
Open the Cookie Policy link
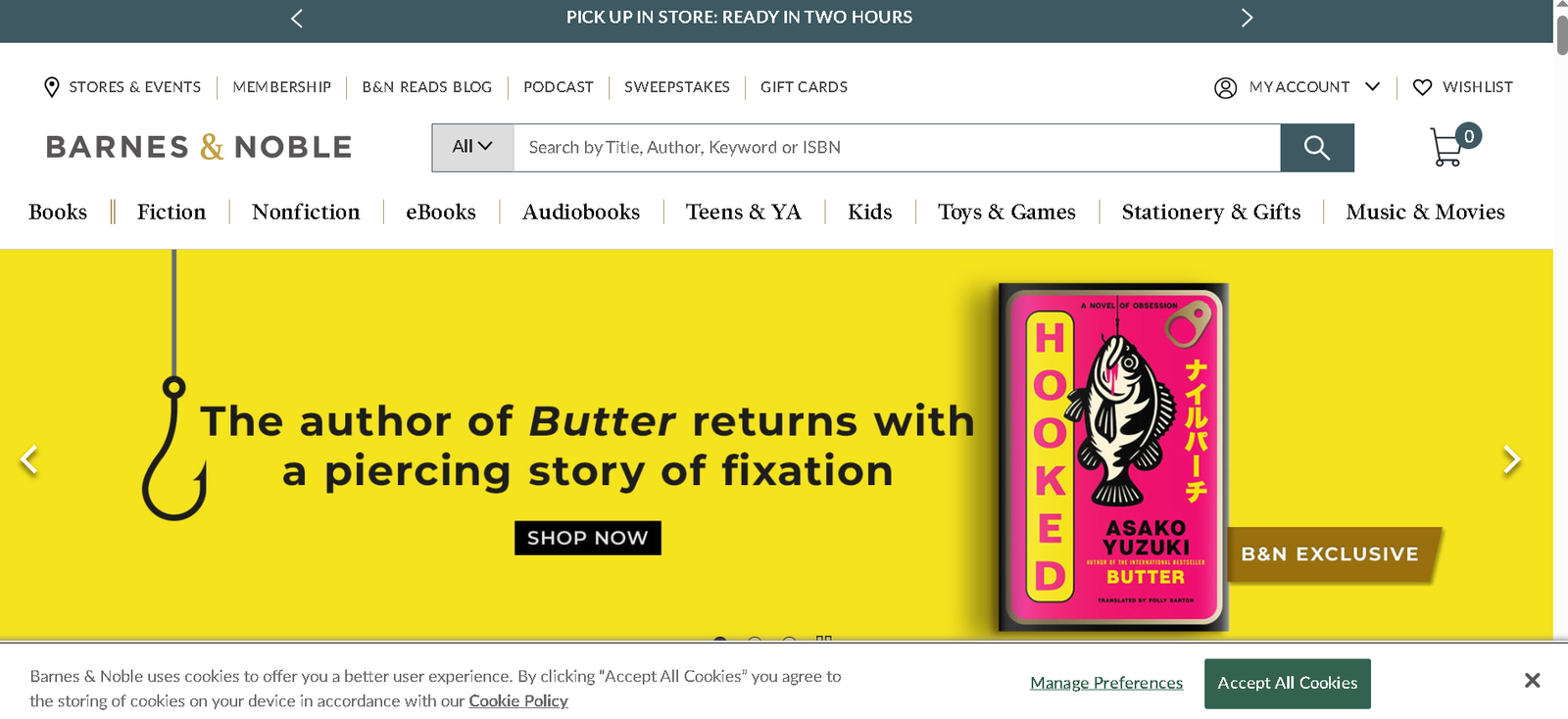tap(517, 700)
